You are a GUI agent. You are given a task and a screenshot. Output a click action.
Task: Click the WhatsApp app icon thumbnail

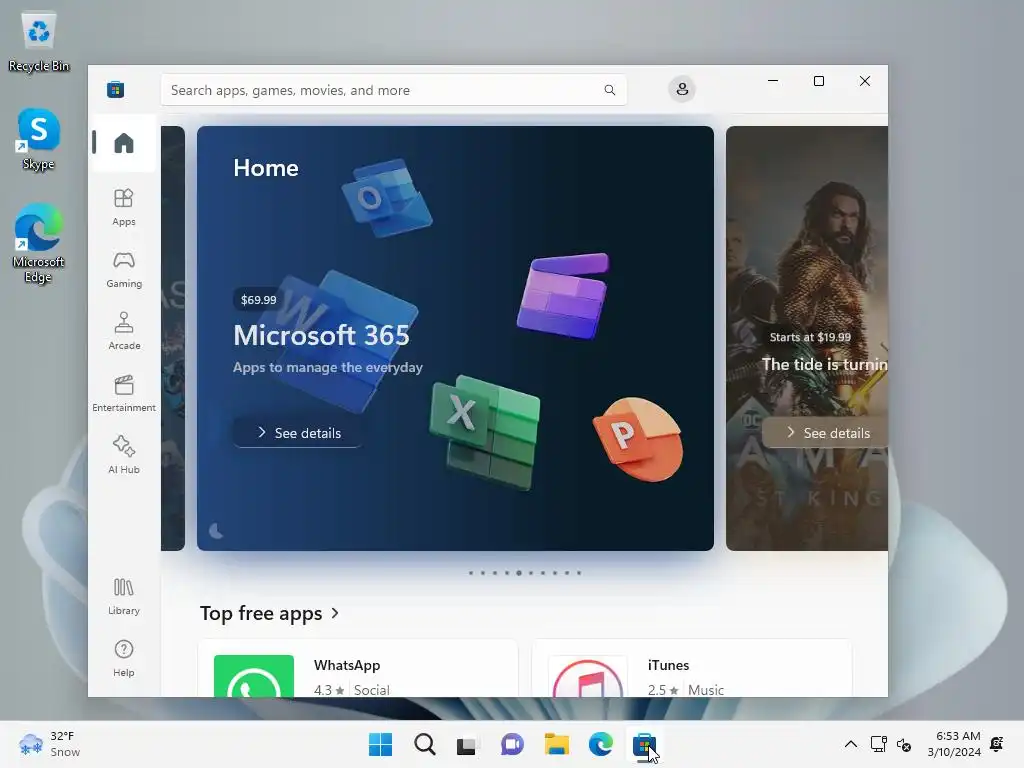pyautogui.click(x=254, y=676)
